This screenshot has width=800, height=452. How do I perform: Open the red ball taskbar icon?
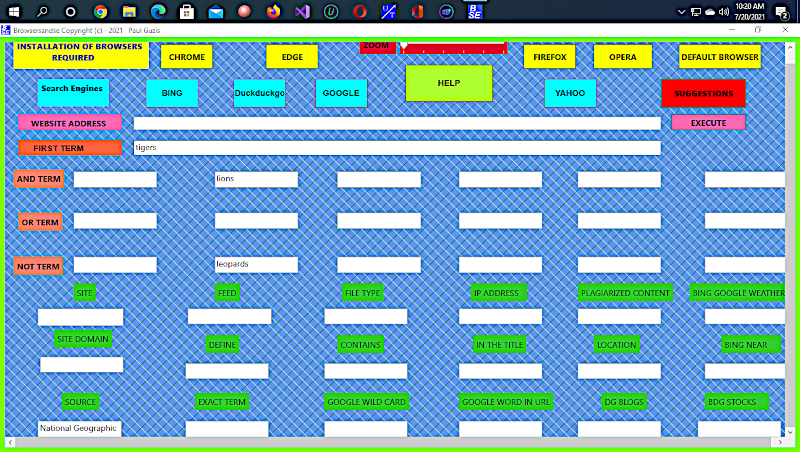click(x=244, y=11)
